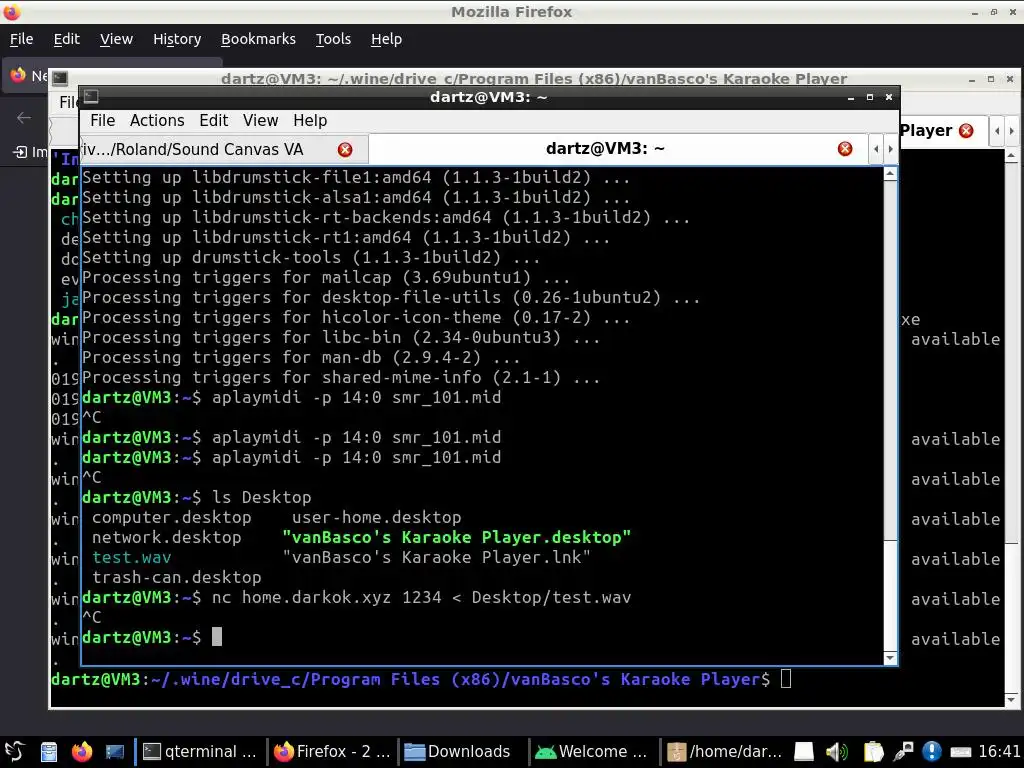Switch to the Welcome Android Studio taskbar entry
The image size is (1024, 768).
pyautogui.click(x=591, y=752)
